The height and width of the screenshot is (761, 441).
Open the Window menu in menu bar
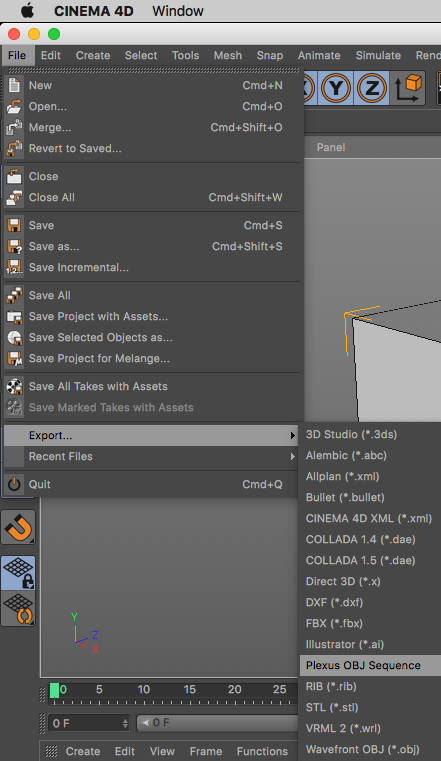coord(178,11)
